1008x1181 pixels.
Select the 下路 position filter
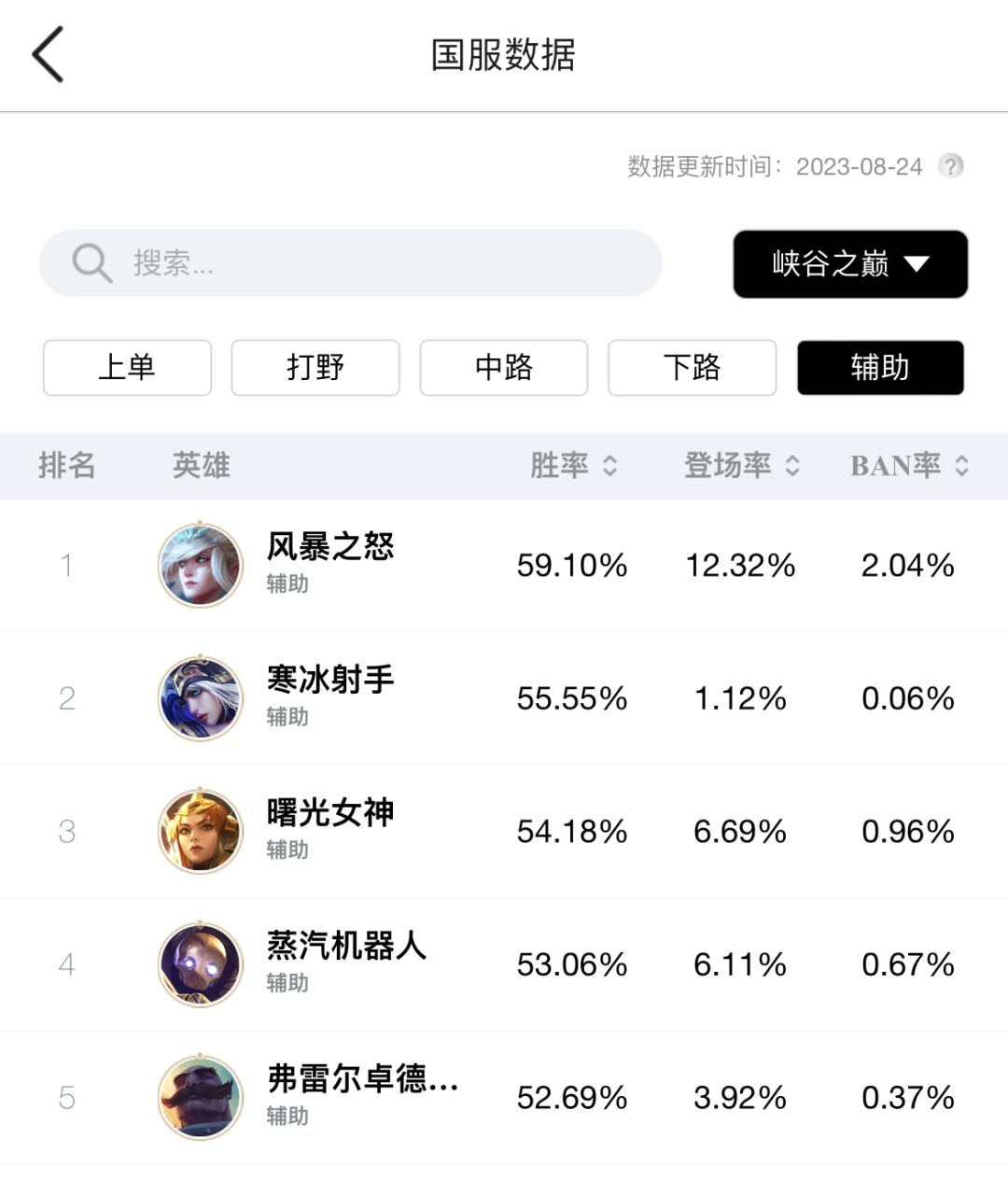[692, 367]
